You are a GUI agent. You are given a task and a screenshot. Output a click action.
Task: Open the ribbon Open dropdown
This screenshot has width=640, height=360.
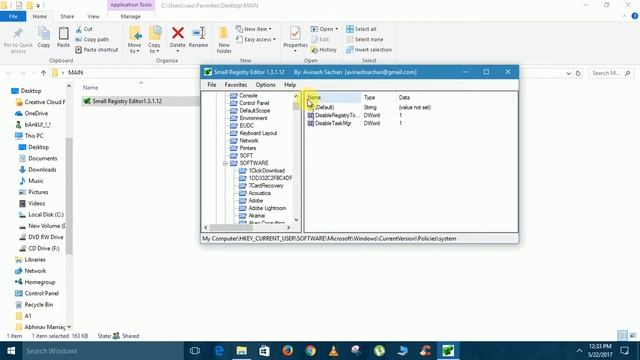click(x=324, y=29)
